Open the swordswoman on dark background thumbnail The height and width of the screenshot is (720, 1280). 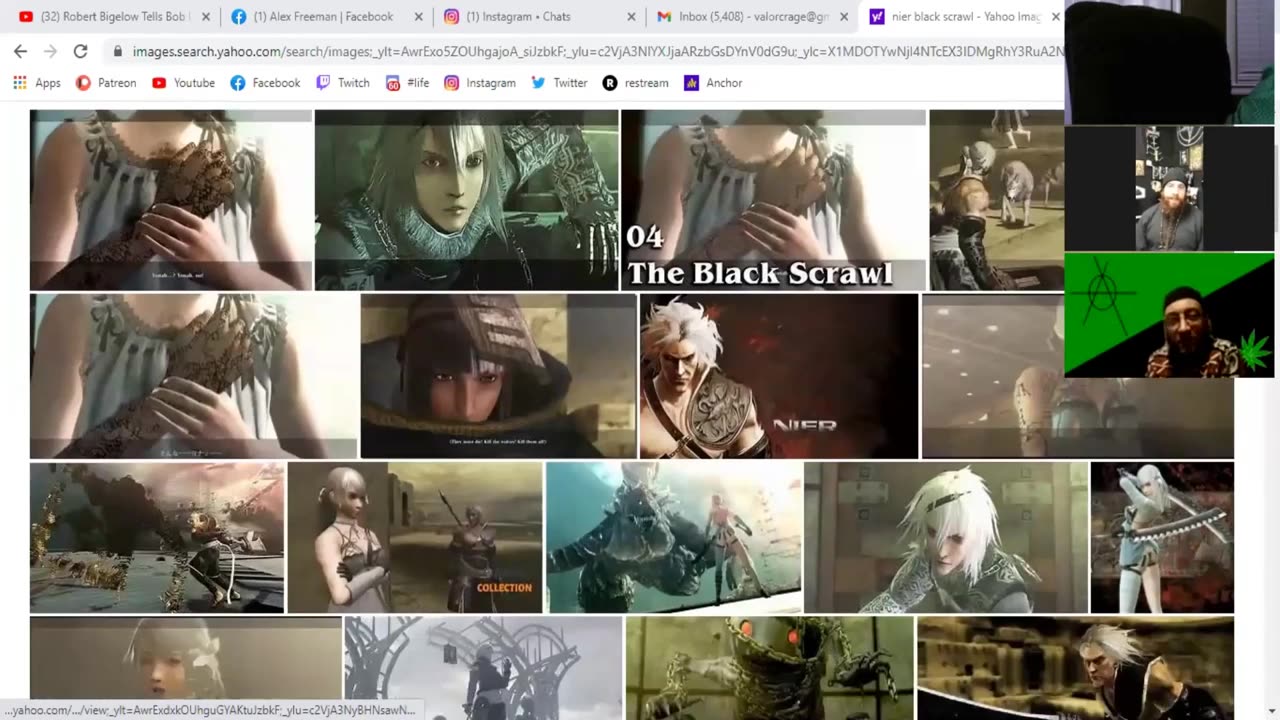click(1162, 537)
